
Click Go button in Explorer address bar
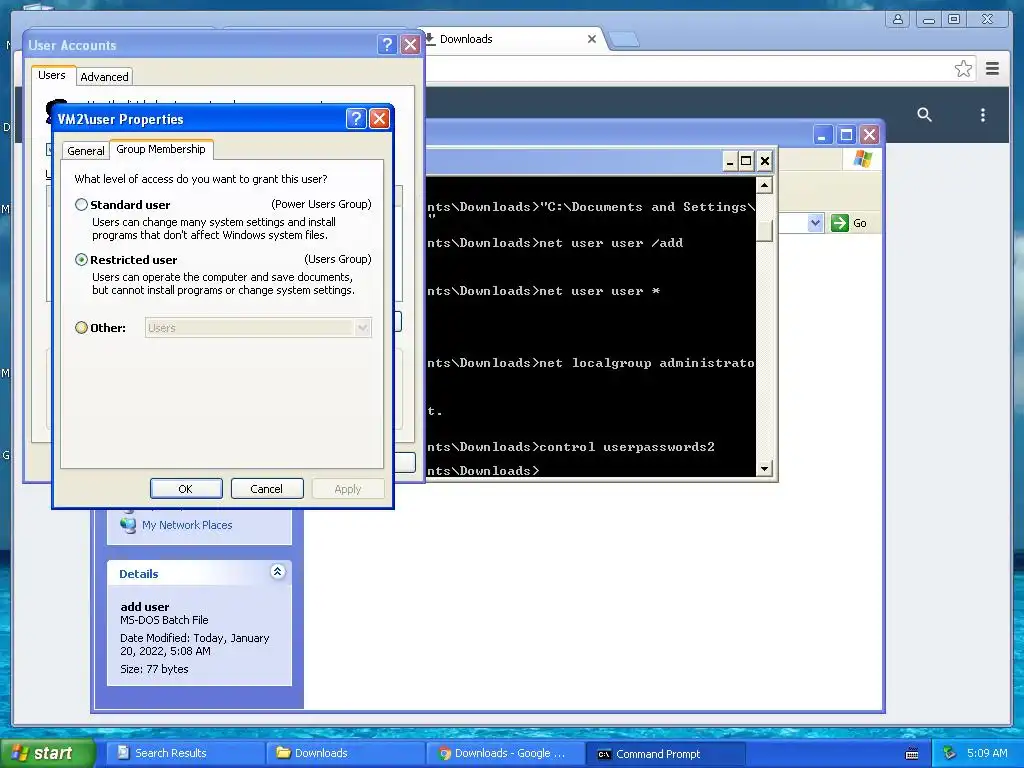coord(850,223)
